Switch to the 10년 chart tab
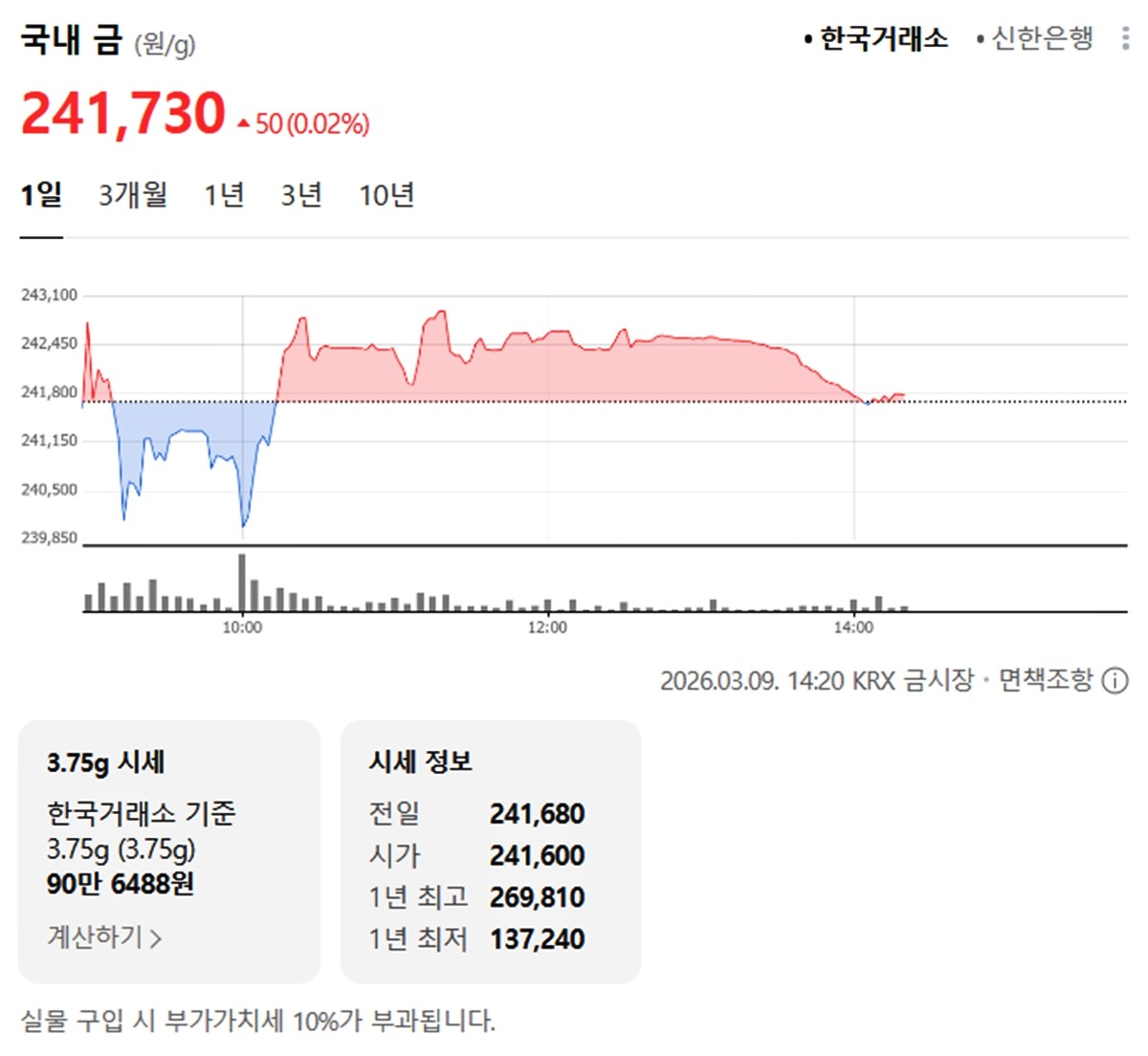 tap(386, 194)
